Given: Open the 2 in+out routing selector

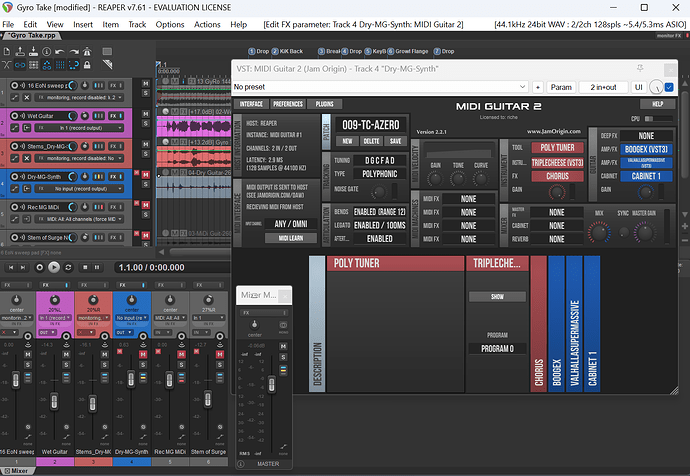Looking at the screenshot, I should 602,87.
